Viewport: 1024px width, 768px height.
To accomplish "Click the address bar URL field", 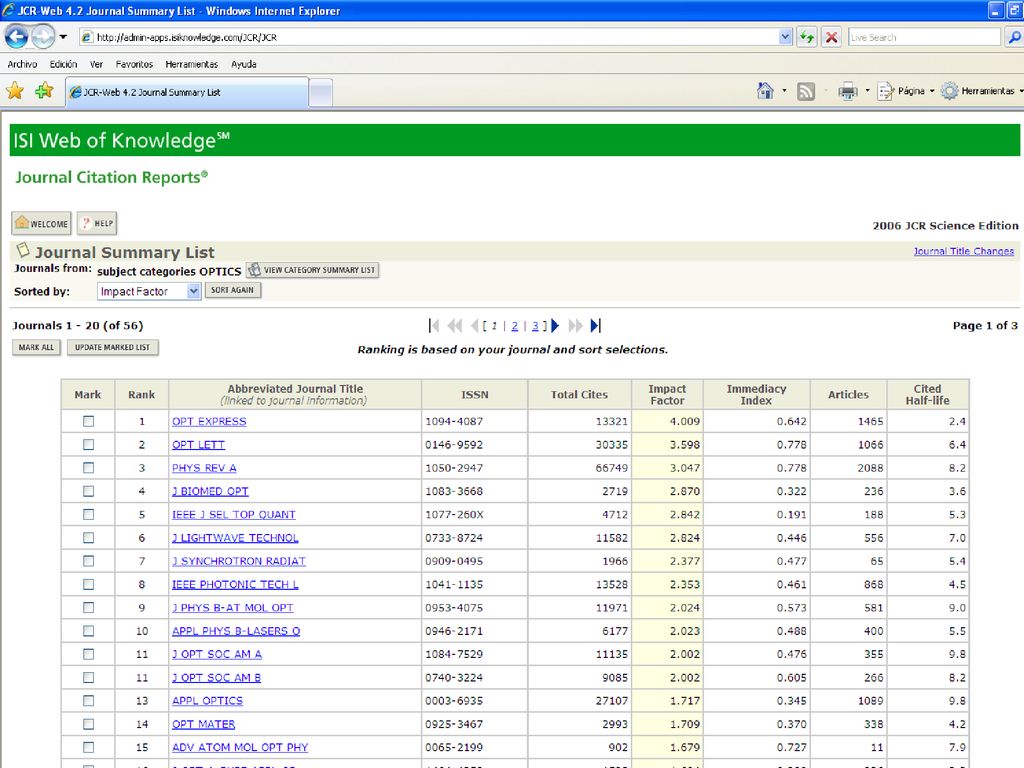I will coord(429,37).
